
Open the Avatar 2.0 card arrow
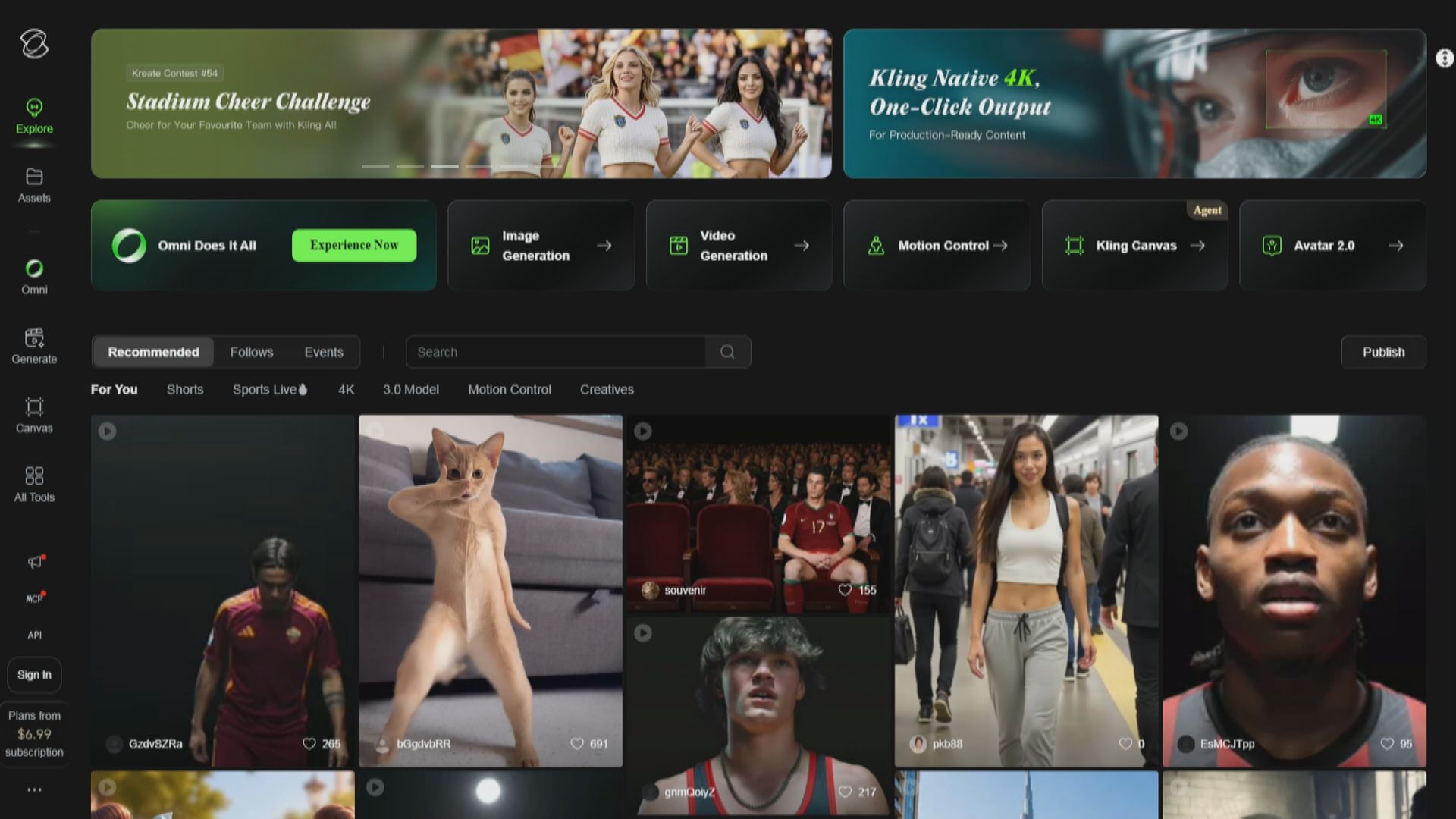pyautogui.click(x=1395, y=246)
